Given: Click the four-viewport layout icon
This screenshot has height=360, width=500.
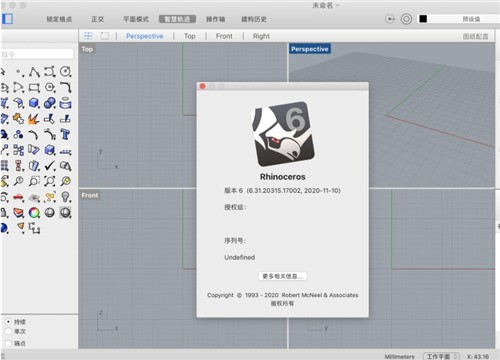Looking at the screenshot, I should (x=88, y=36).
